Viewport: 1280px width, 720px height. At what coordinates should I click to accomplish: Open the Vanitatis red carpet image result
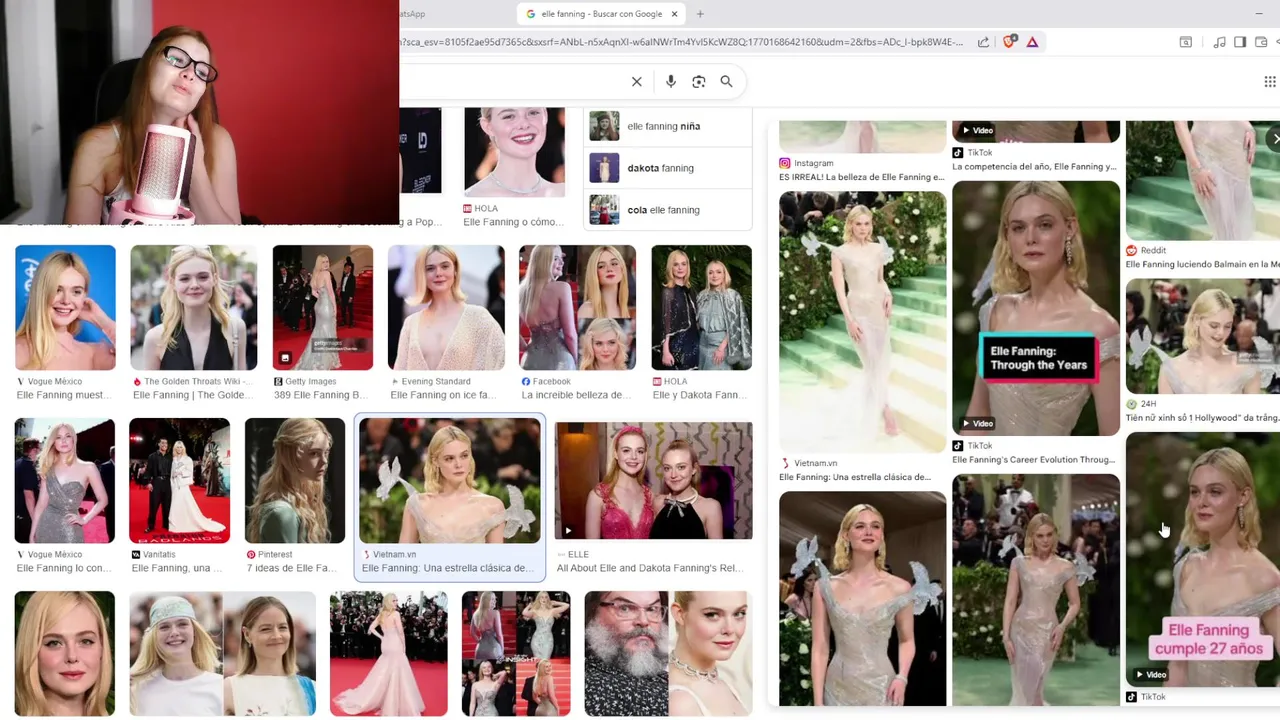[179, 481]
